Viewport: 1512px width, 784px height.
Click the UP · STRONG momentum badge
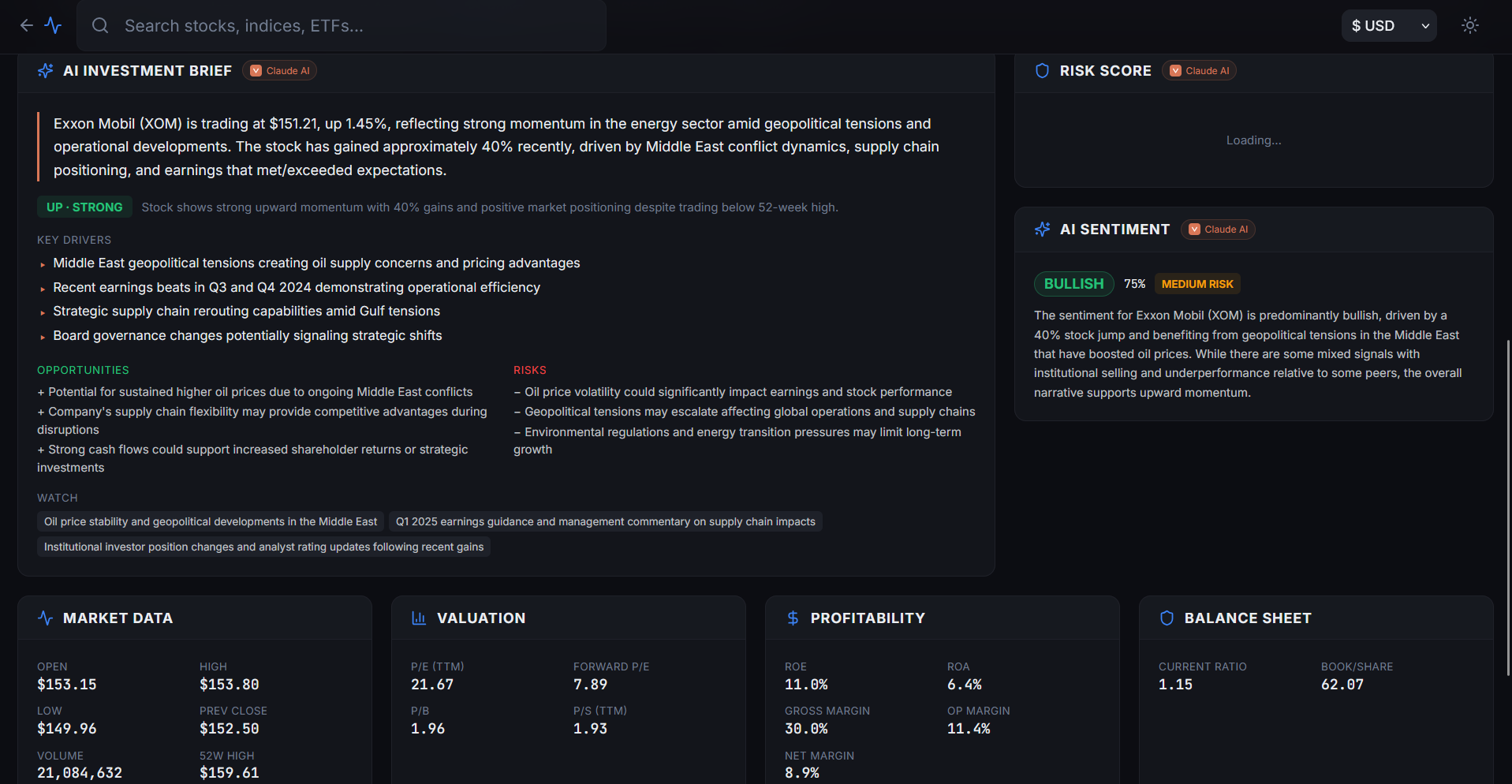pyautogui.click(x=84, y=207)
